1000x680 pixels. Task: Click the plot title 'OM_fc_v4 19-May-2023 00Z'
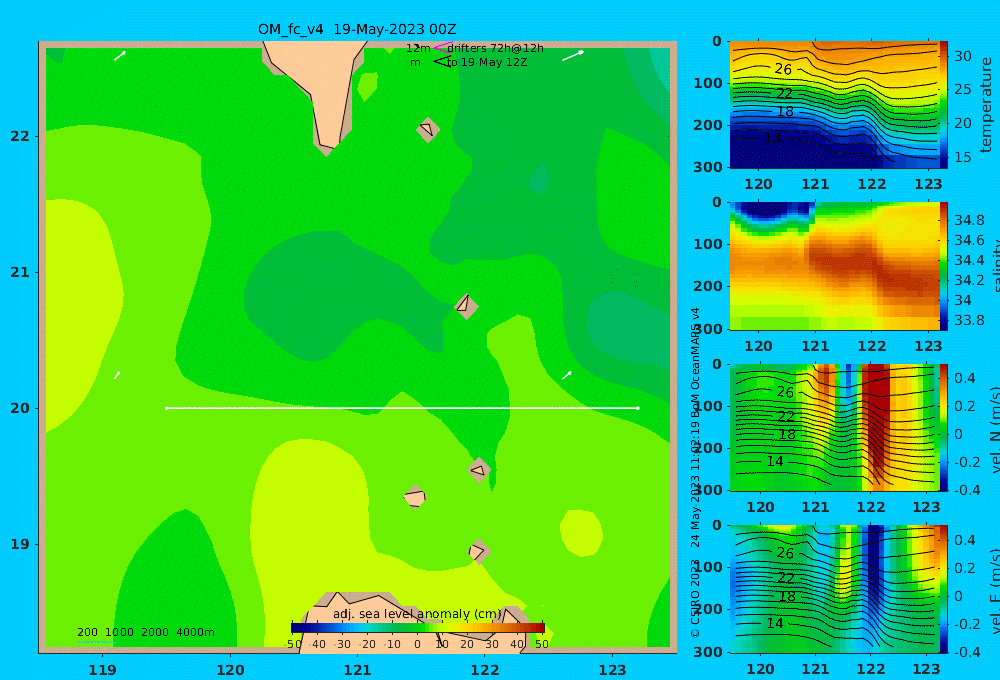[x=357, y=29]
